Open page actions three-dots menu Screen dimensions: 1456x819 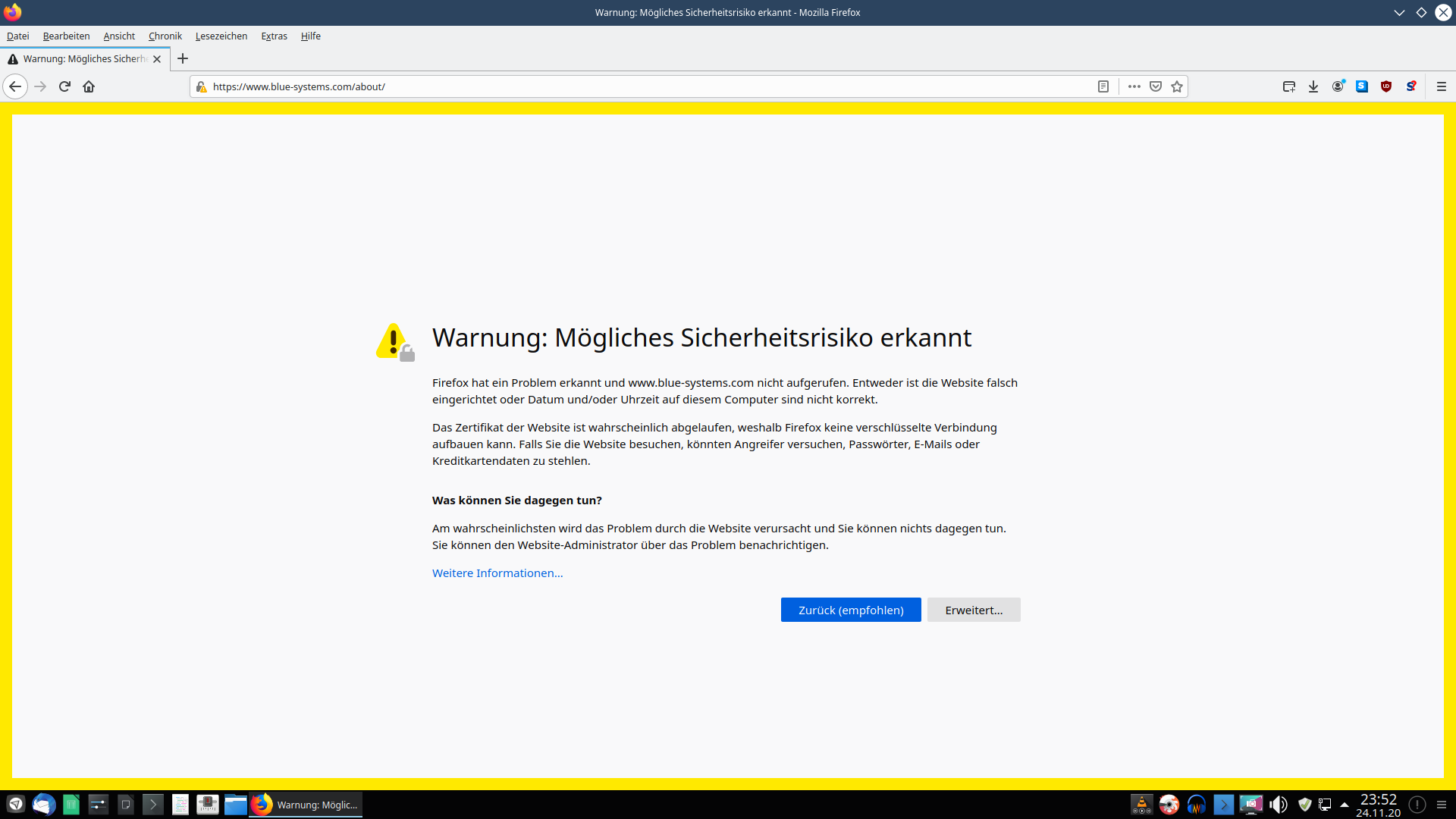(x=1134, y=86)
